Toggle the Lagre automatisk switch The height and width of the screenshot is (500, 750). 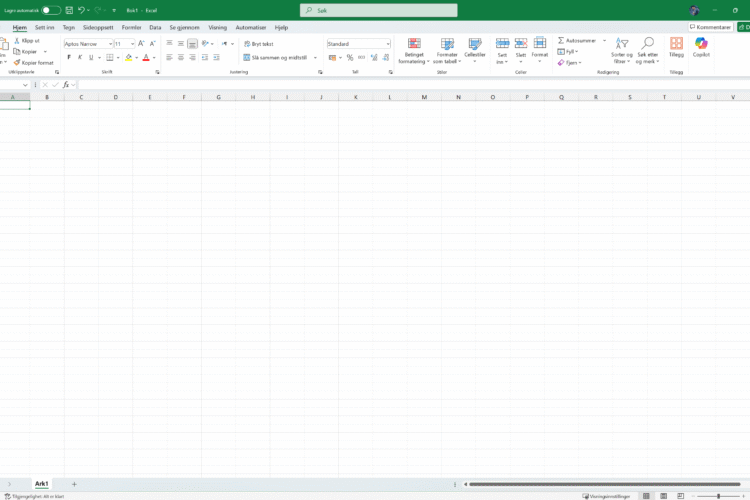tap(51, 10)
